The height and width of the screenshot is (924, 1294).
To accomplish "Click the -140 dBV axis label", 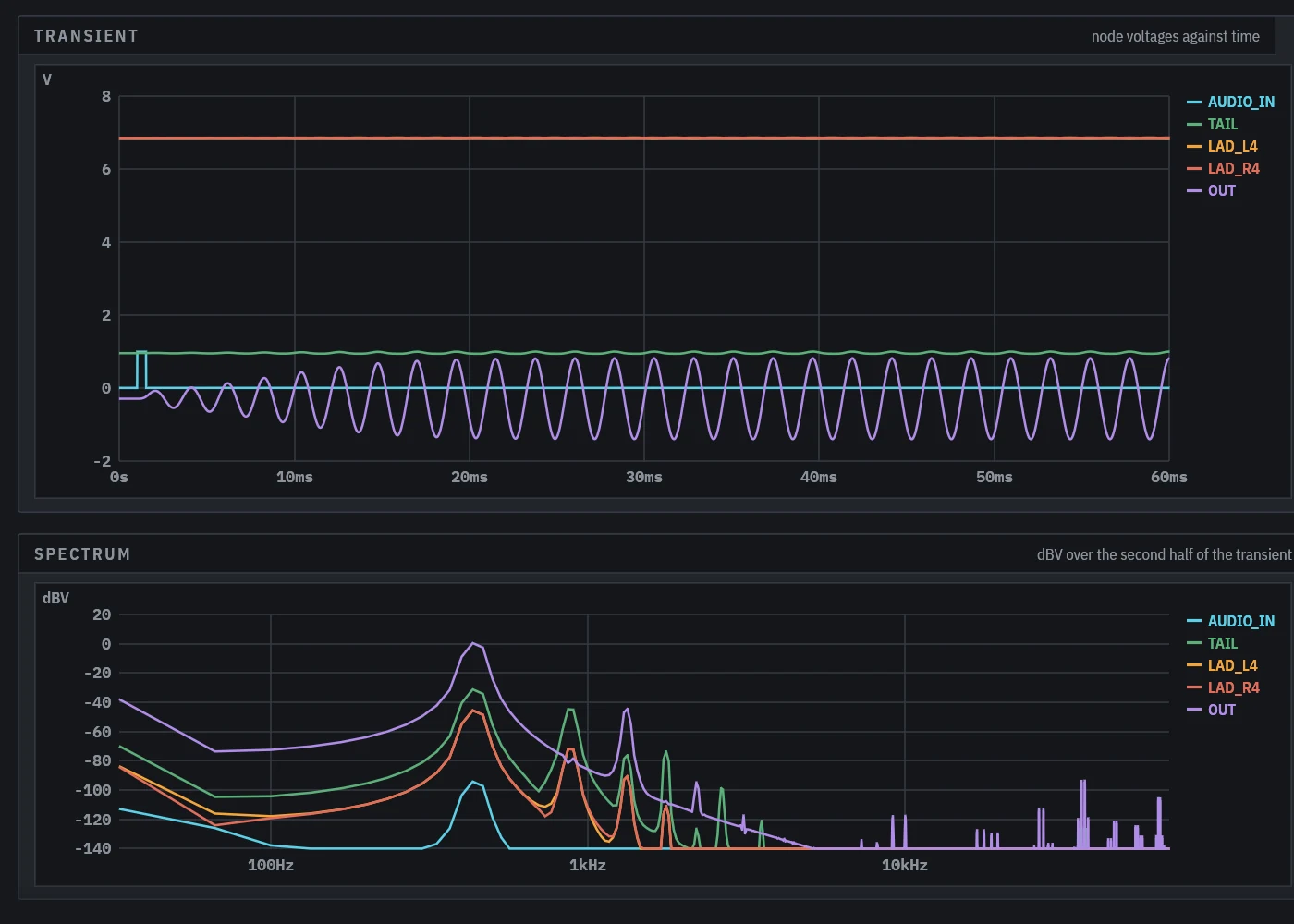I will [92, 848].
